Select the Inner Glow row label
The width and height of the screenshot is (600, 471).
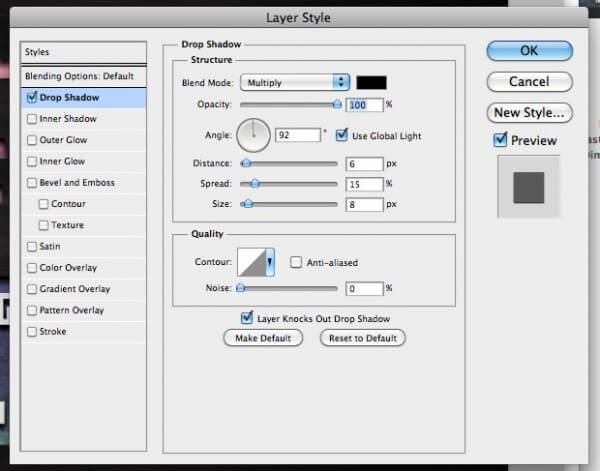62,161
